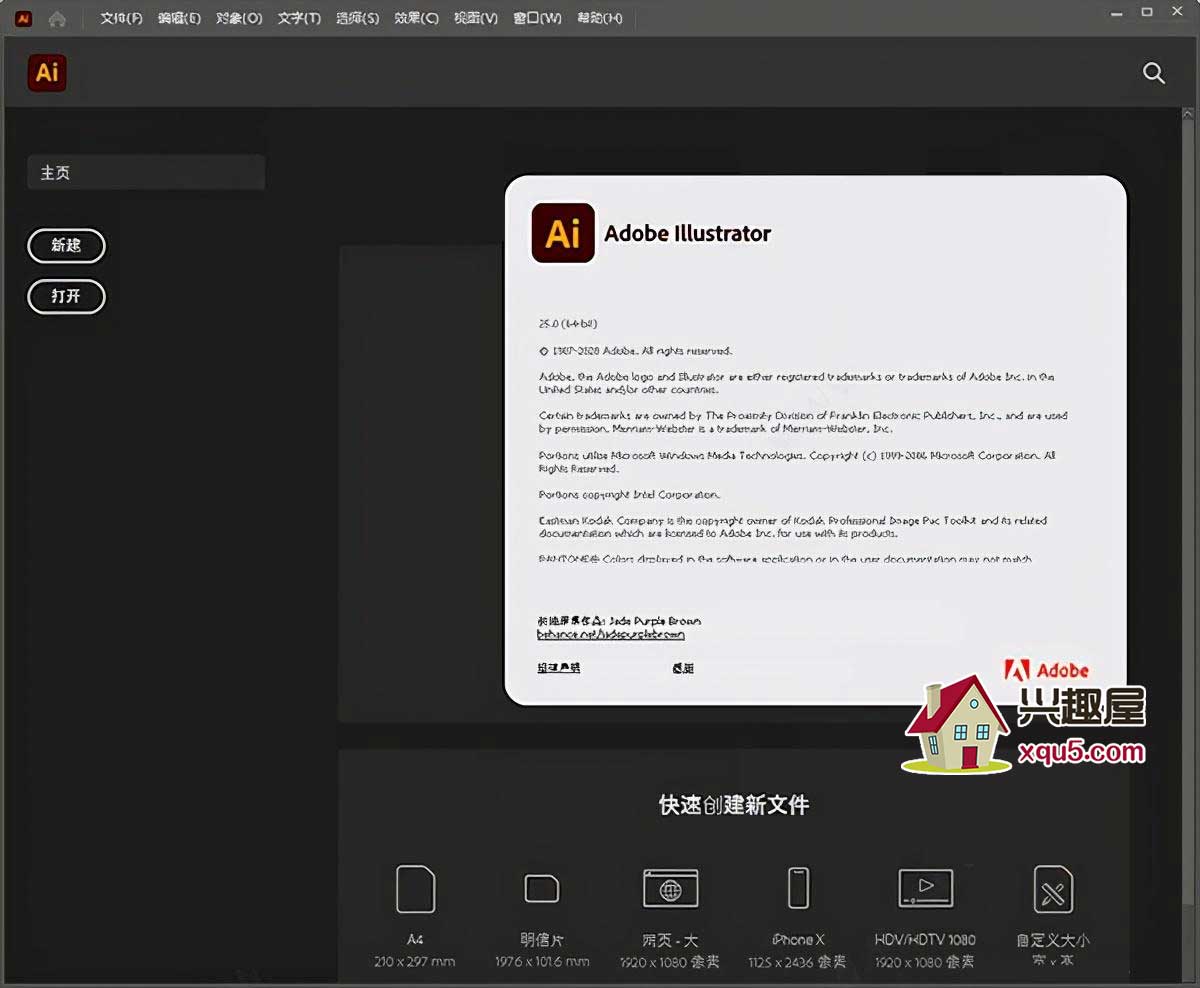
Task: Click the 打开 (Open) button
Action: tap(66, 297)
